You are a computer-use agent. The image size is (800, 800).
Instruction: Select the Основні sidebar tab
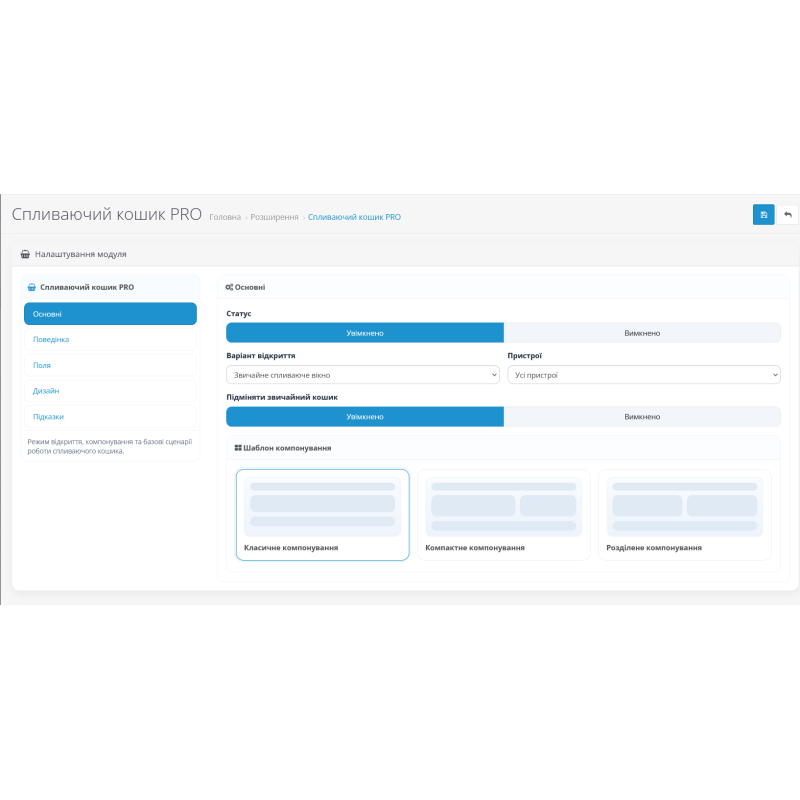110,314
